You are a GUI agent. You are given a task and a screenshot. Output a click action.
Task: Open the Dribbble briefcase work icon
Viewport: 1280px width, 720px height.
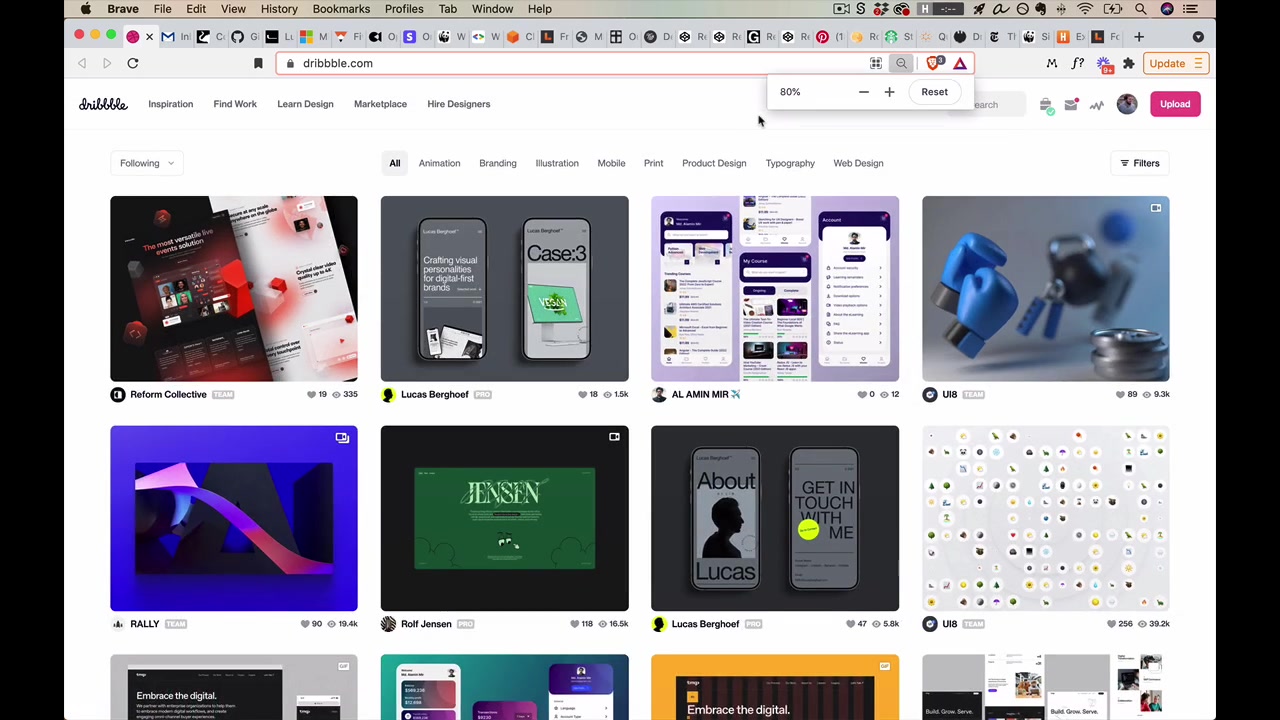[x=1045, y=104]
